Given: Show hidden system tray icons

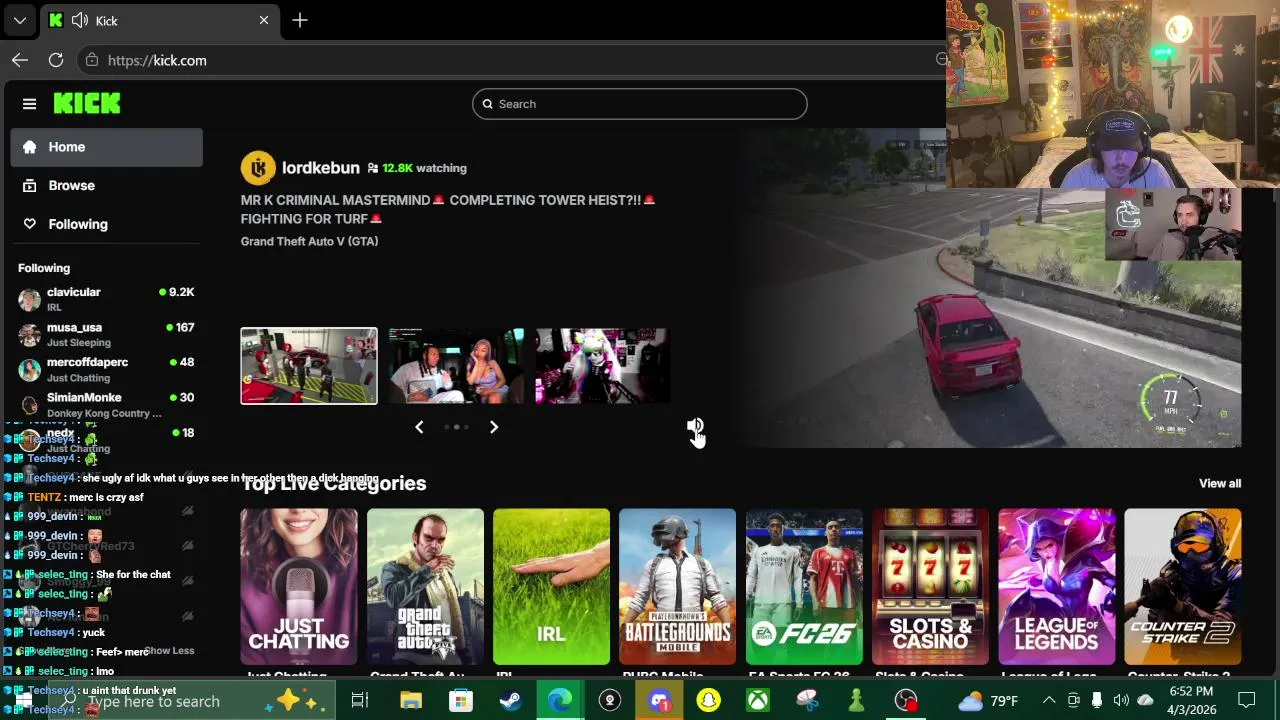Looking at the screenshot, I should pos(1049,701).
